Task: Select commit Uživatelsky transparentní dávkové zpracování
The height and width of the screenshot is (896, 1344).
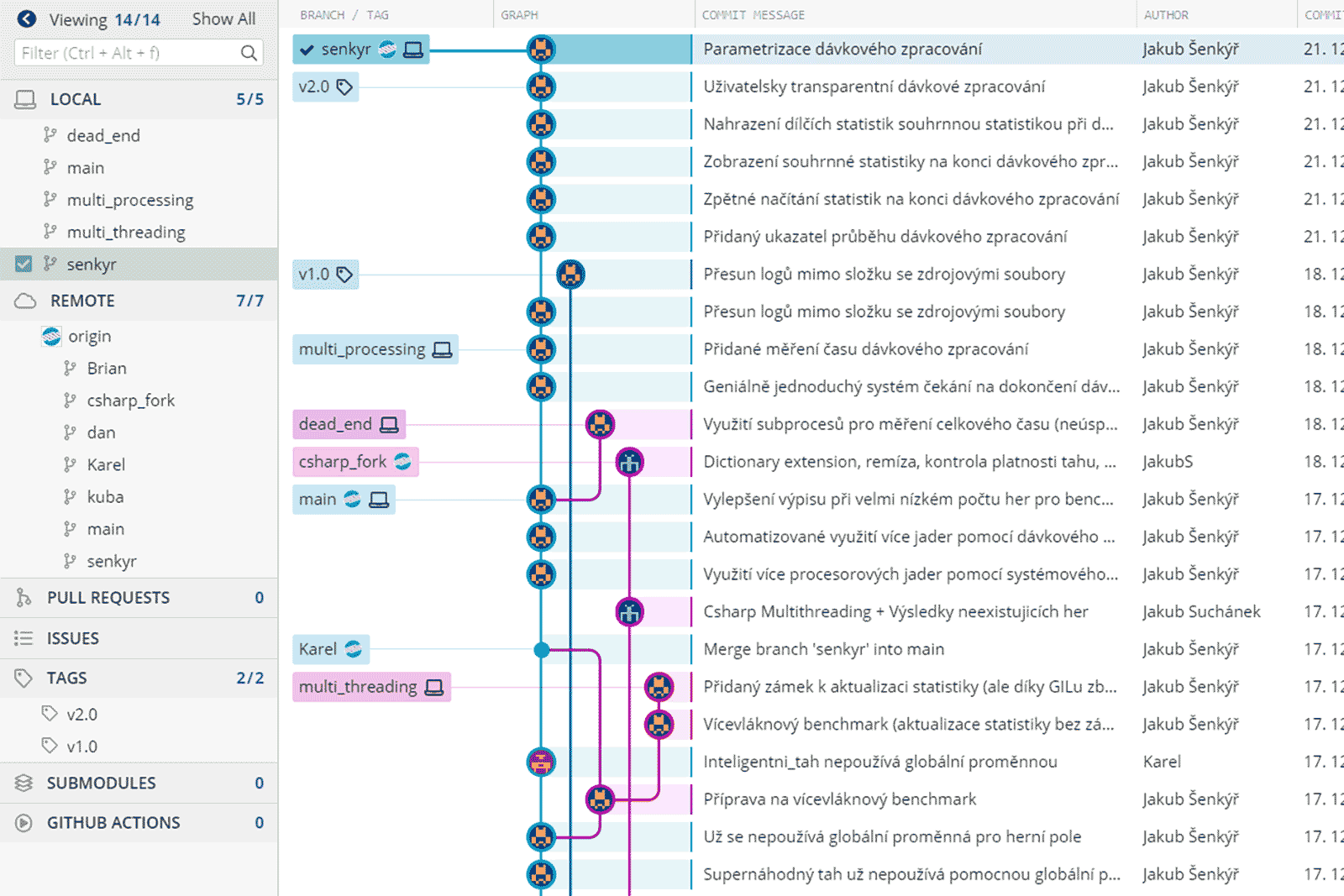Action: 874,86
